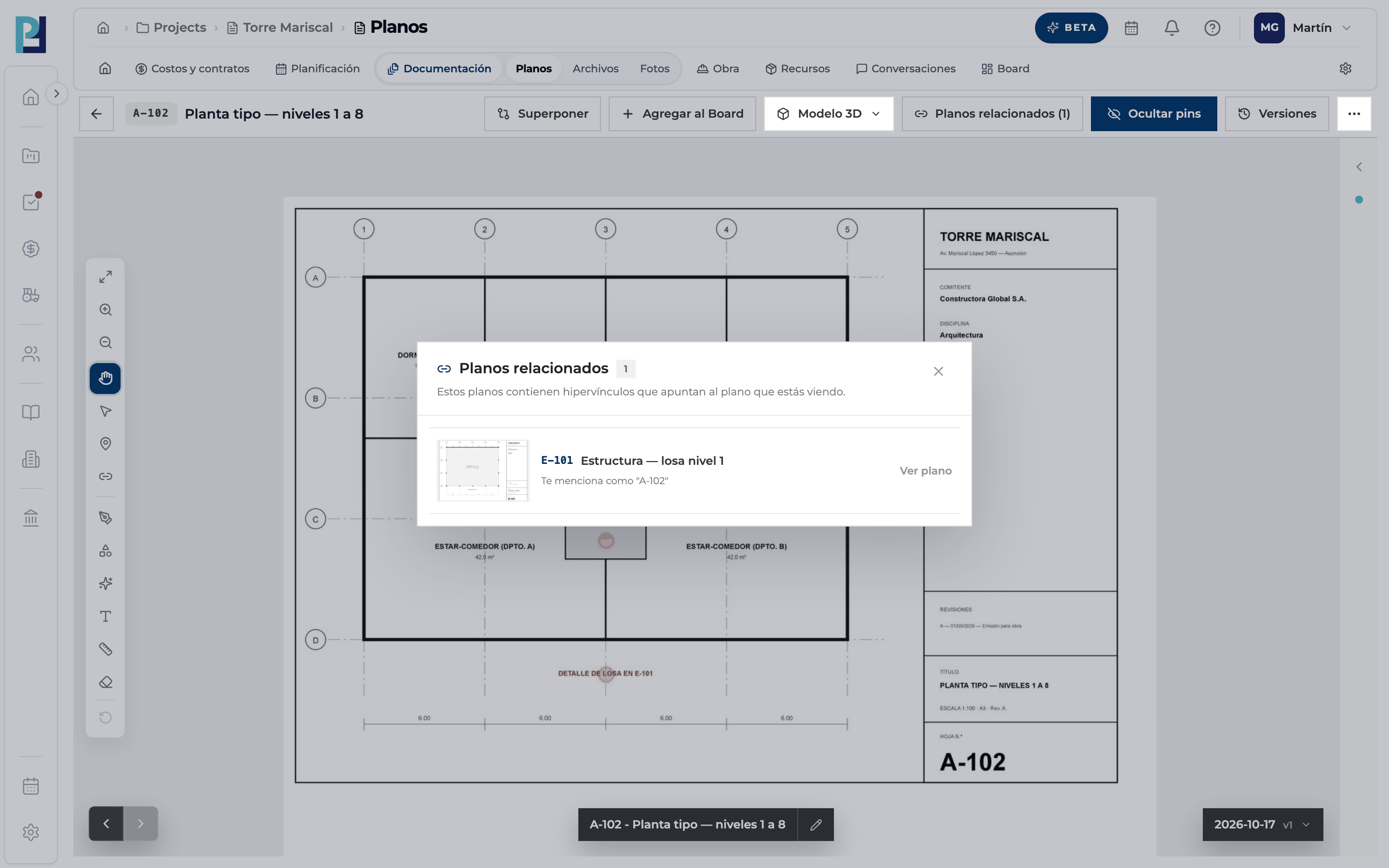Pick the sparkle AI tool
This screenshot has width=1389, height=868.
pyautogui.click(x=105, y=584)
